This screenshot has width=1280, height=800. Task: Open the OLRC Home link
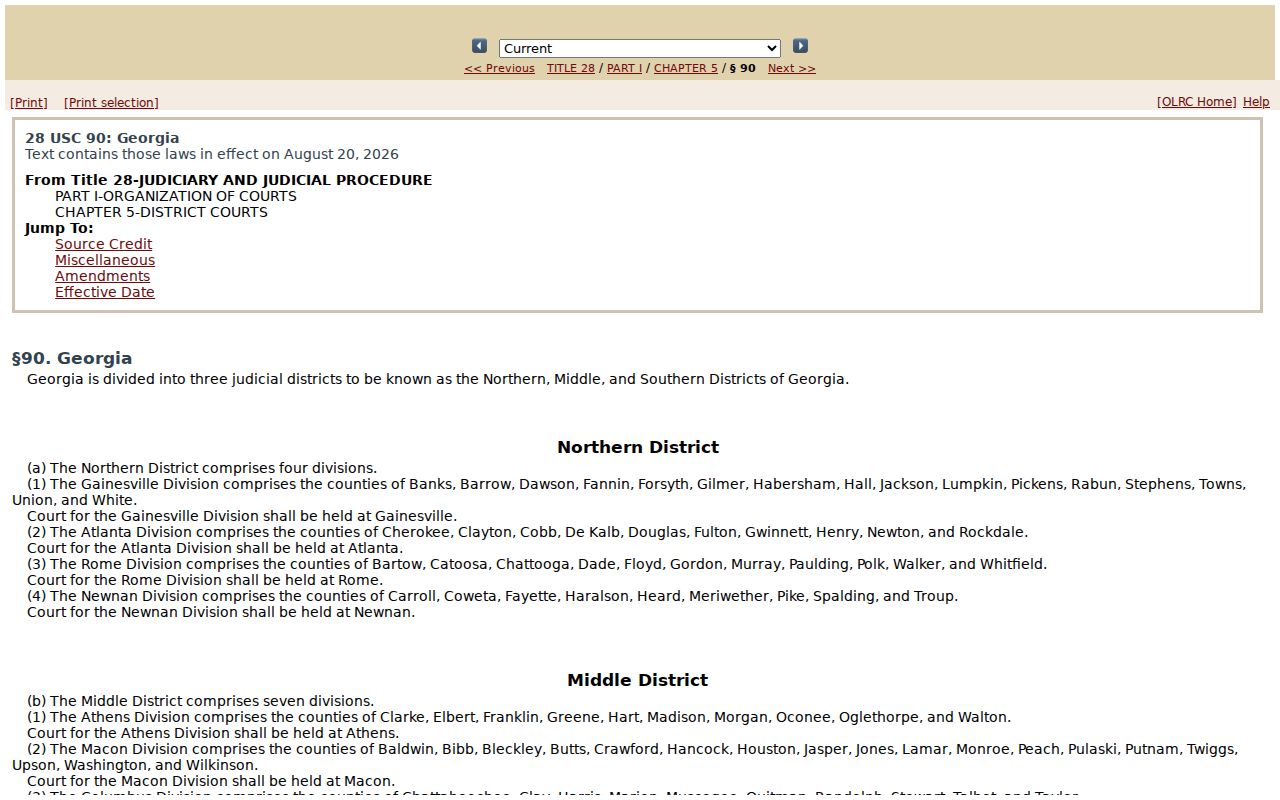tap(1196, 102)
